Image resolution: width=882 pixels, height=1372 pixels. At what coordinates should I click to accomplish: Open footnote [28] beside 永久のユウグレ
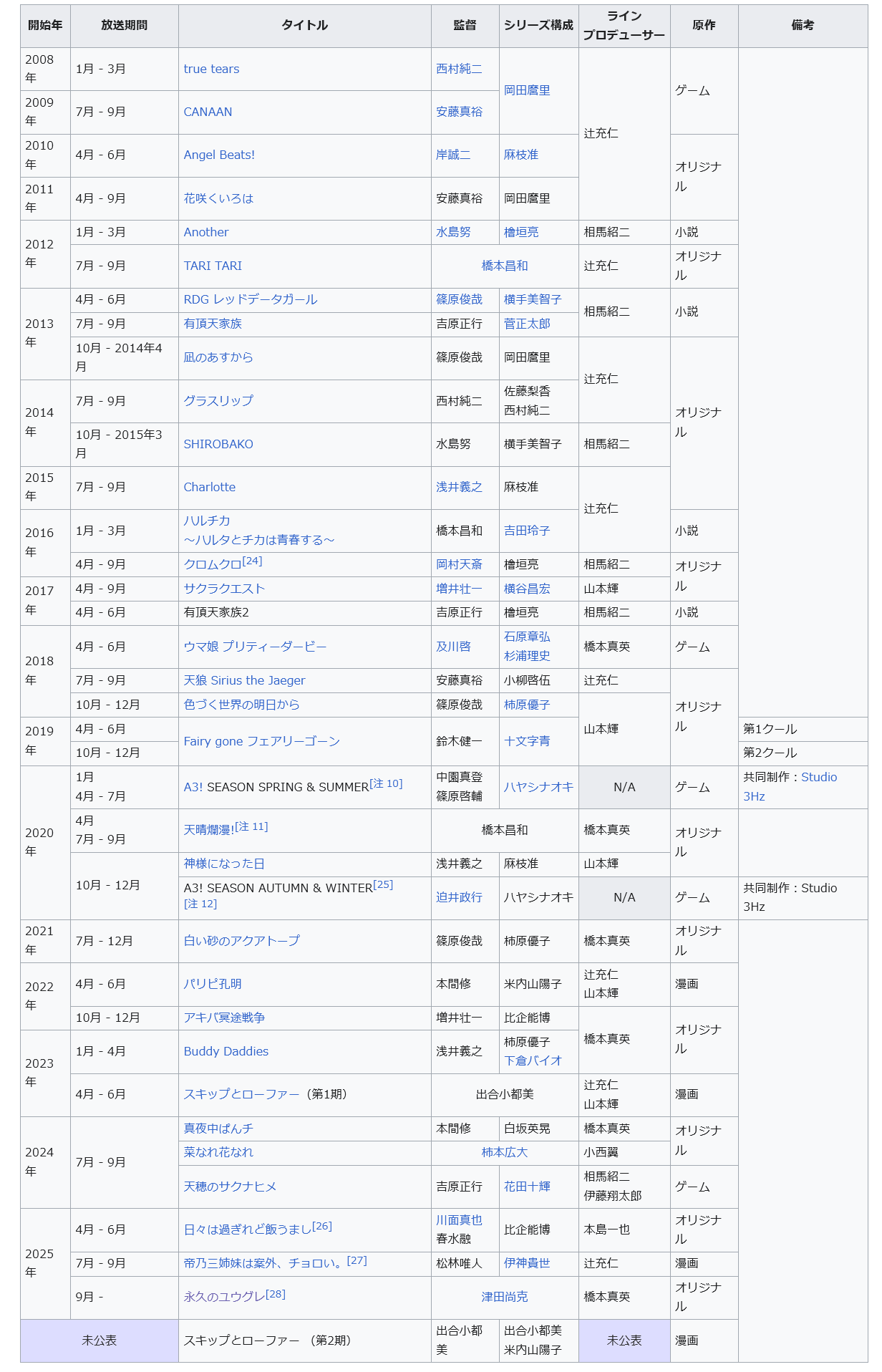click(275, 1295)
